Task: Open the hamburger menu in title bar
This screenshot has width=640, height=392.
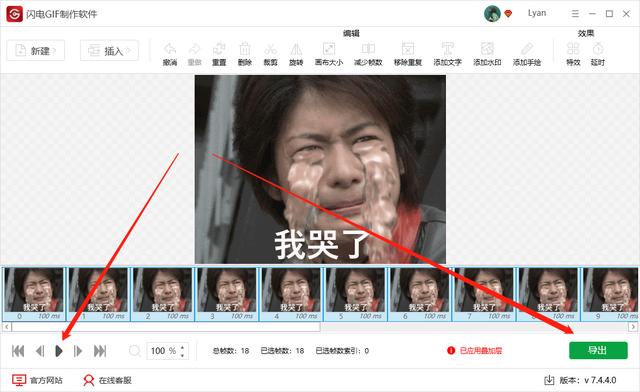Action: point(575,14)
